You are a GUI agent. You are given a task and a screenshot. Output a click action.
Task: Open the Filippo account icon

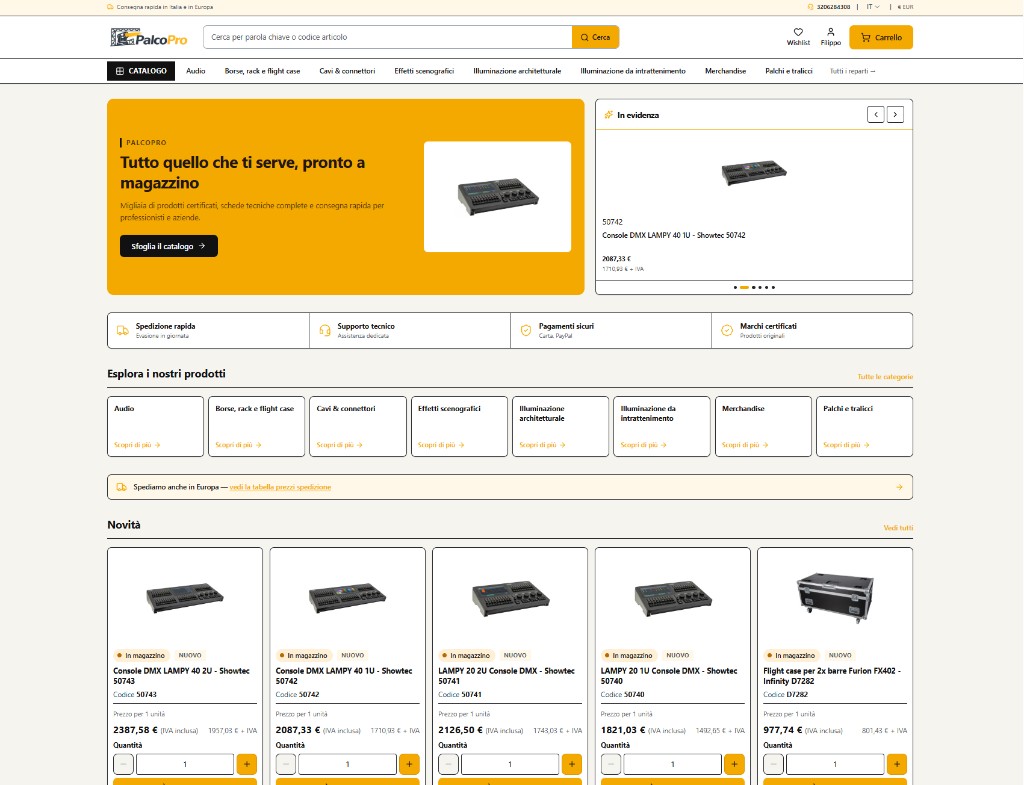pos(831,37)
